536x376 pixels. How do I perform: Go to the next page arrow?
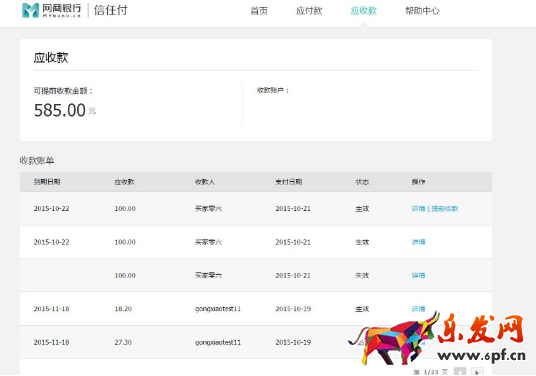click(x=477, y=372)
